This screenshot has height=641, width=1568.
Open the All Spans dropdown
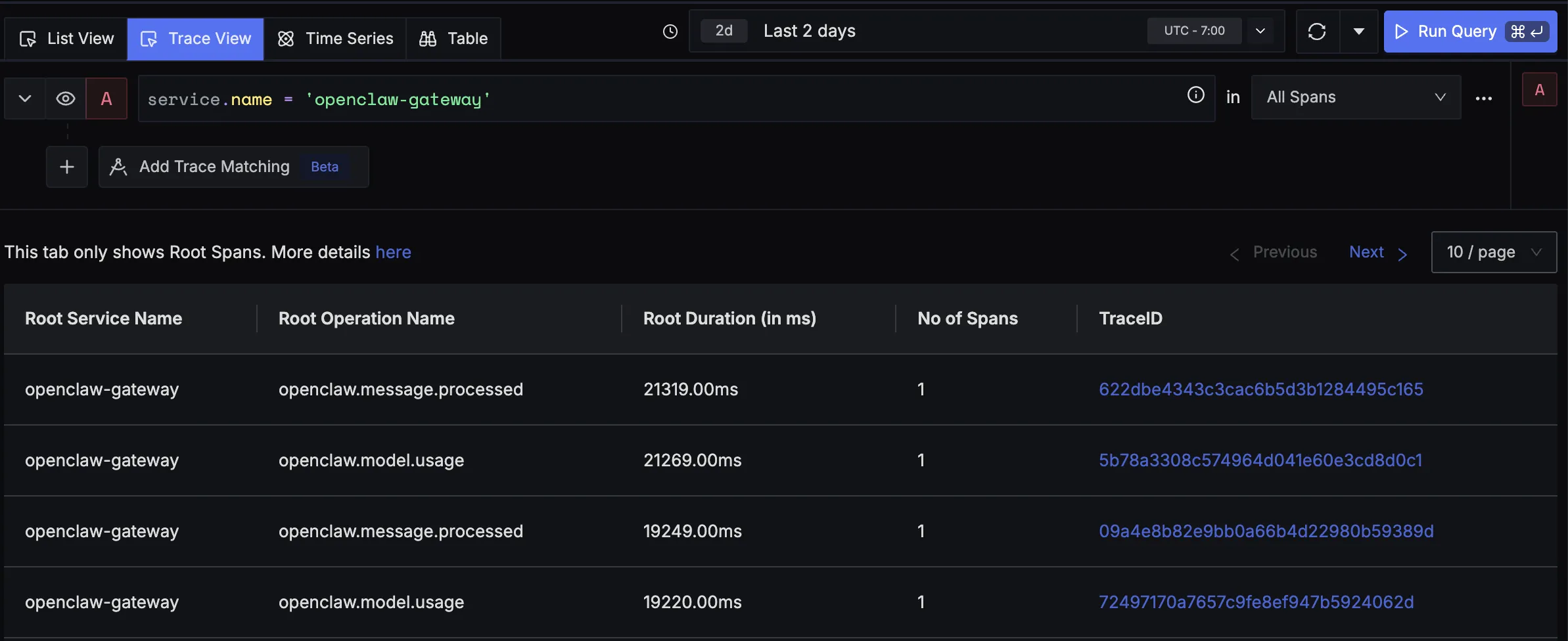pyautogui.click(x=1355, y=97)
